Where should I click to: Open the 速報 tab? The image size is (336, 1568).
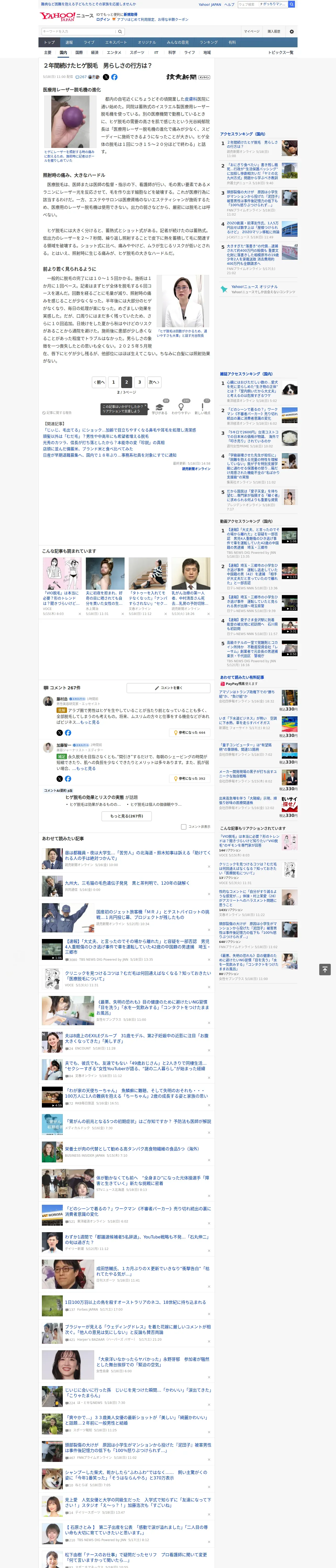(69, 42)
